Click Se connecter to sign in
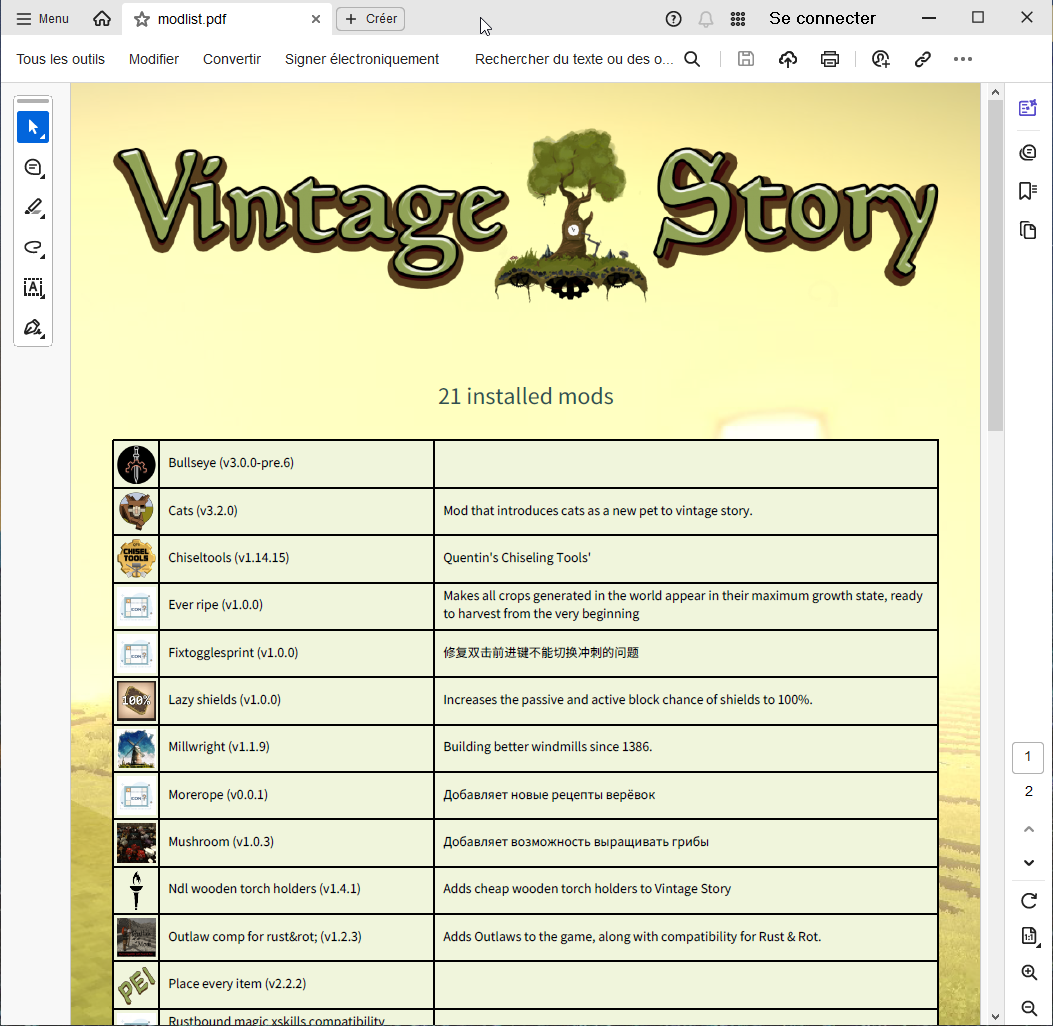The width and height of the screenshot is (1053, 1026). point(822,19)
